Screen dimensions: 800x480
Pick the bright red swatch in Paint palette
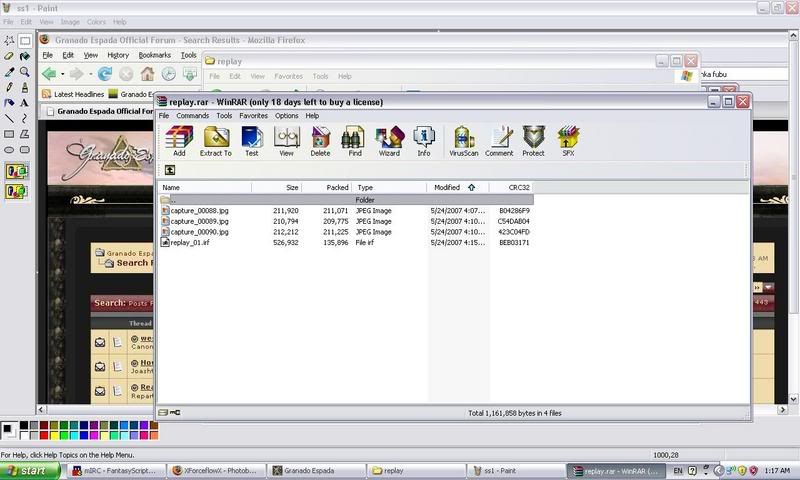[44, 435]
